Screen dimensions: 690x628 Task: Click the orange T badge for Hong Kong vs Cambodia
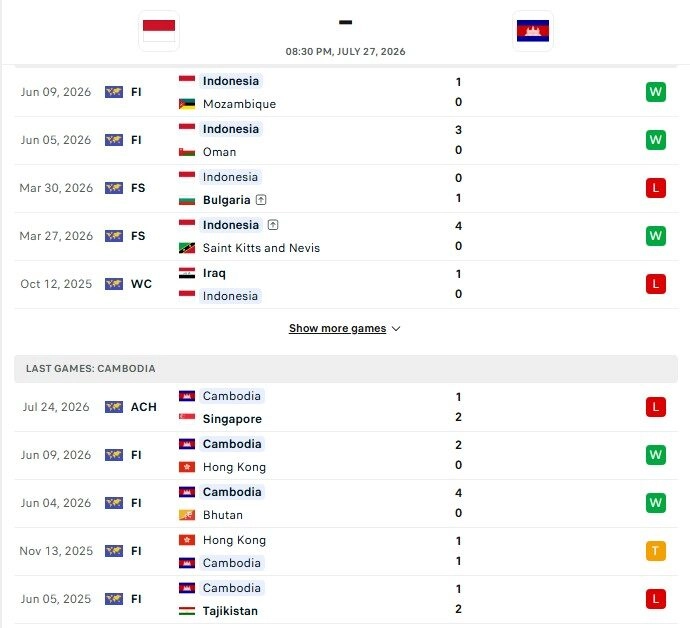(x=655, y=551)
